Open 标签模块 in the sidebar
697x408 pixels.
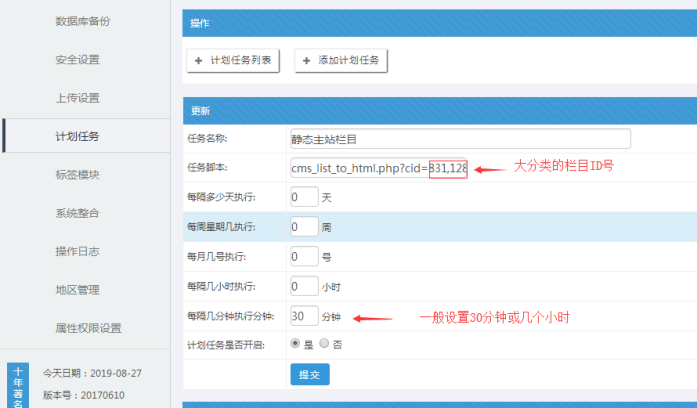pyautogui.click(x=77, y=175)
